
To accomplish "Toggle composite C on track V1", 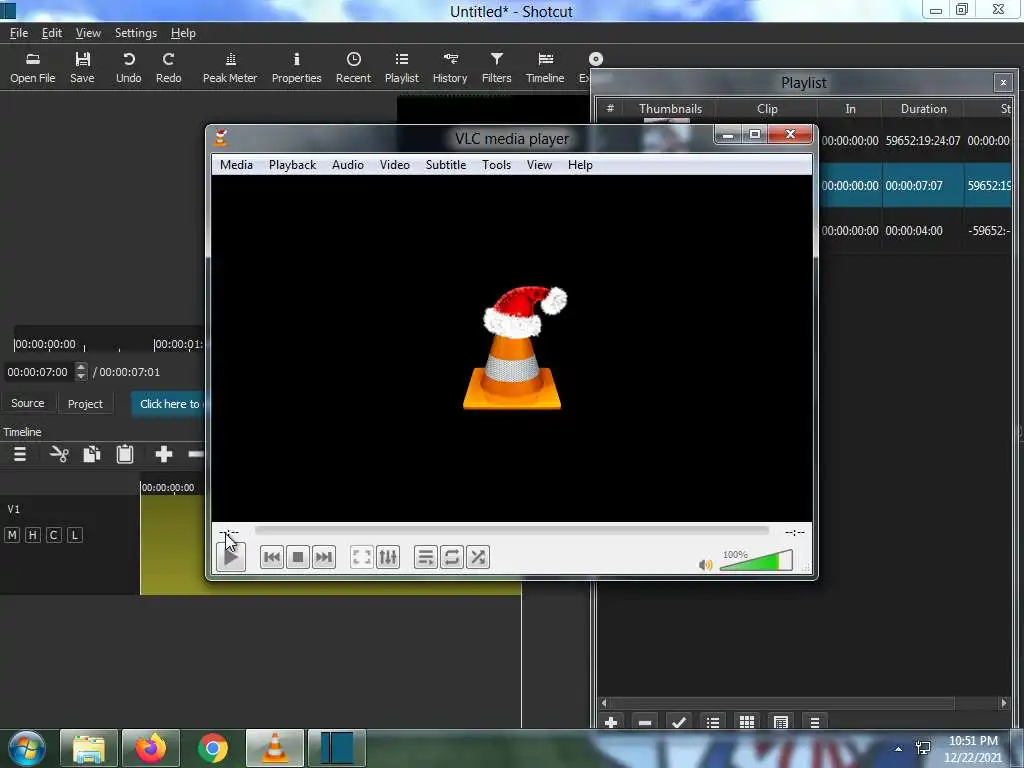I will click(x=54, y=536).
